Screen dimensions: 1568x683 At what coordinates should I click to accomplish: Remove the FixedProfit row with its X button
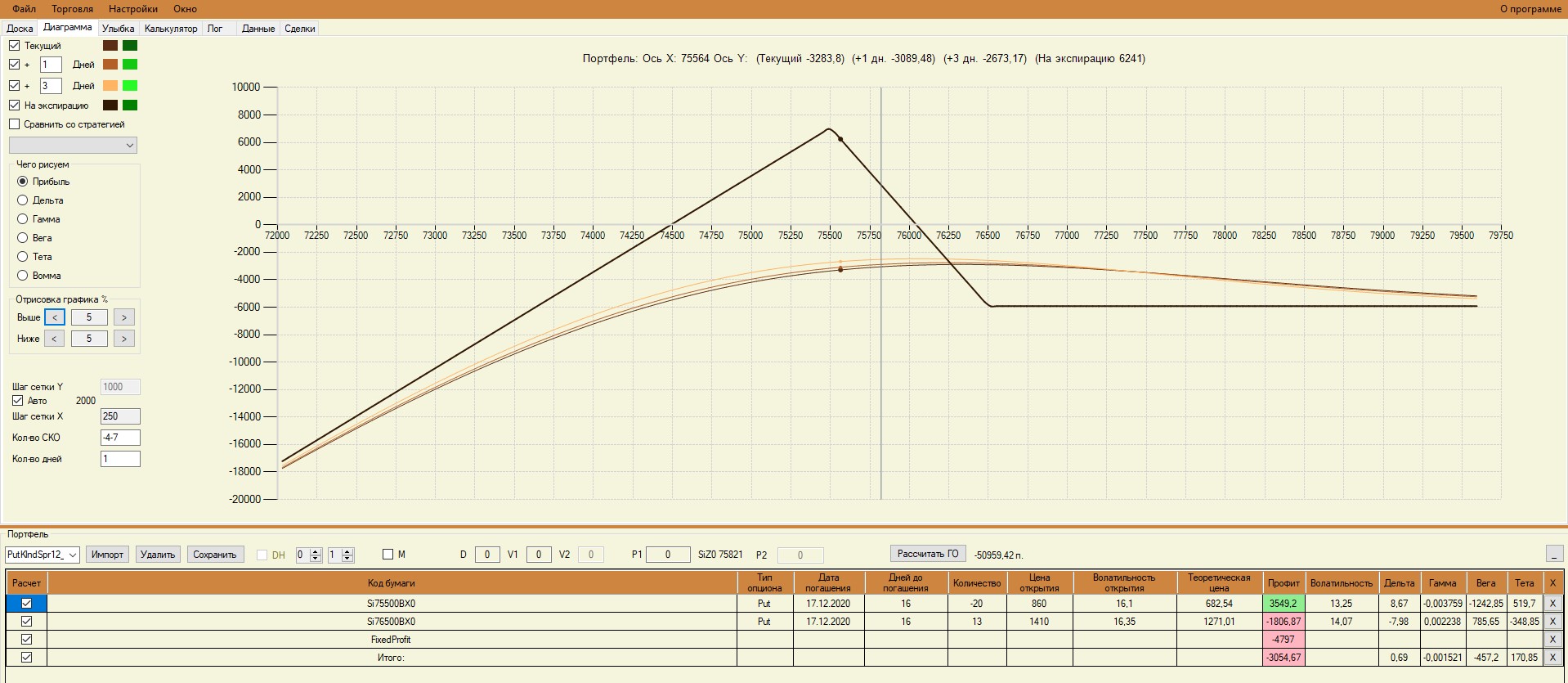pyautogui.click(x=1552, y=640)
